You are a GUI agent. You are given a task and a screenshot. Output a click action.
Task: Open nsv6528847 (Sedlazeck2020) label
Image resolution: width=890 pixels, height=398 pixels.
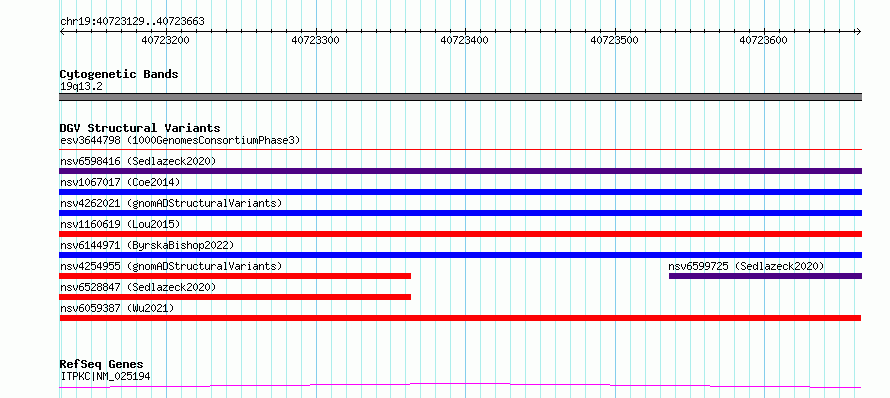pos(138,287)
